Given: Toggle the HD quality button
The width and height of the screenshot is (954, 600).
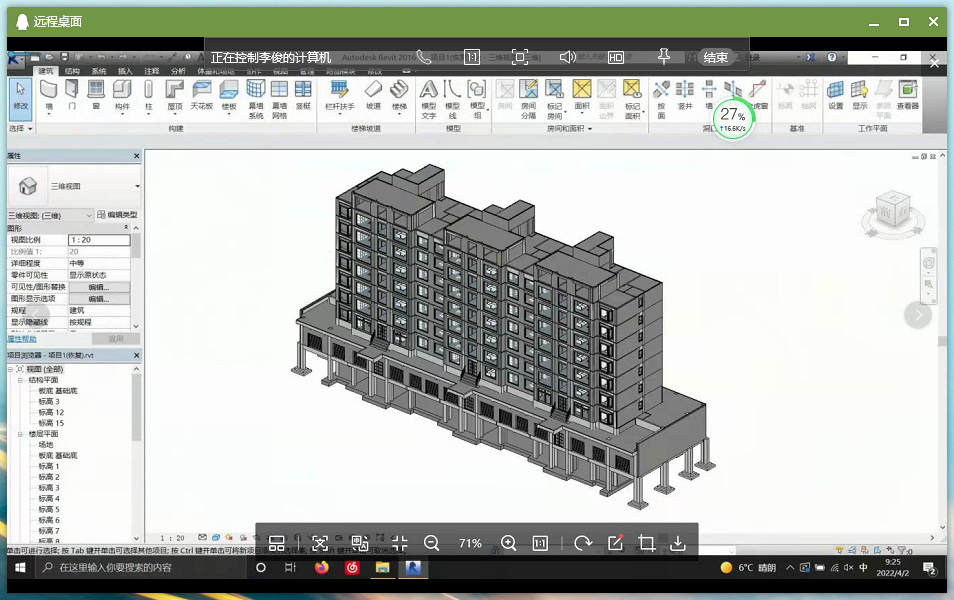Looking at the screenshot, I should pos(616,57).
